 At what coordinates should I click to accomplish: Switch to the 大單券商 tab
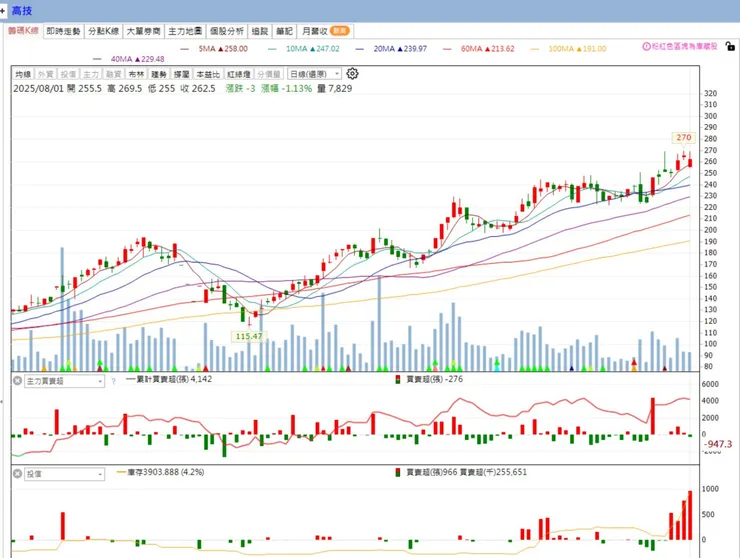pyautogui.click(x=144, y=31)
